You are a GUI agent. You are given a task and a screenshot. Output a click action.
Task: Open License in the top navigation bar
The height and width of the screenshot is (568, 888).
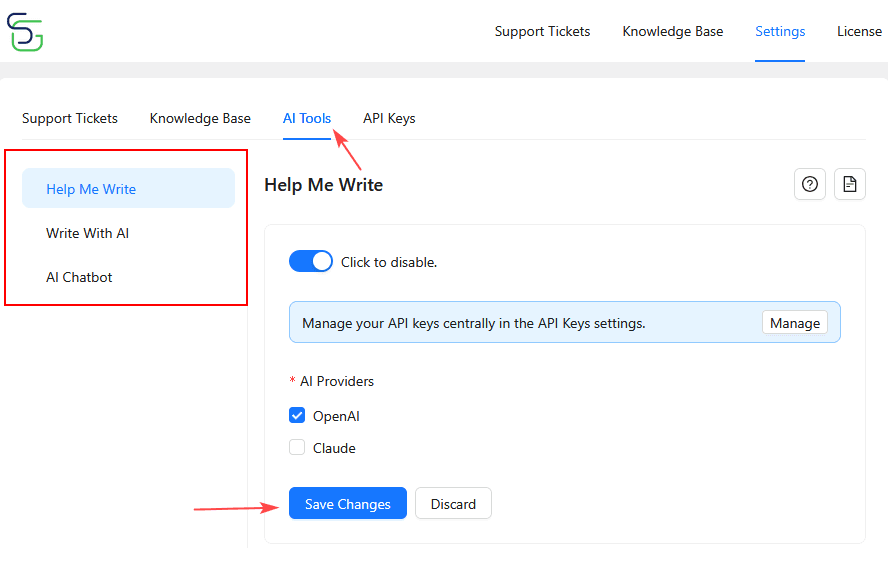[x=859, y=31]
